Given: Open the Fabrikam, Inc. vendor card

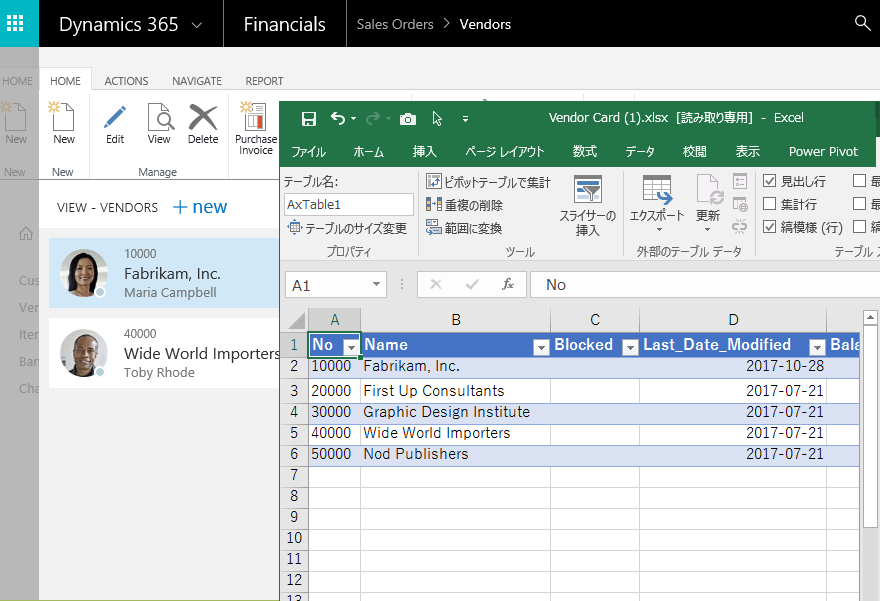Looking at the screenshot, I should 164,273.
